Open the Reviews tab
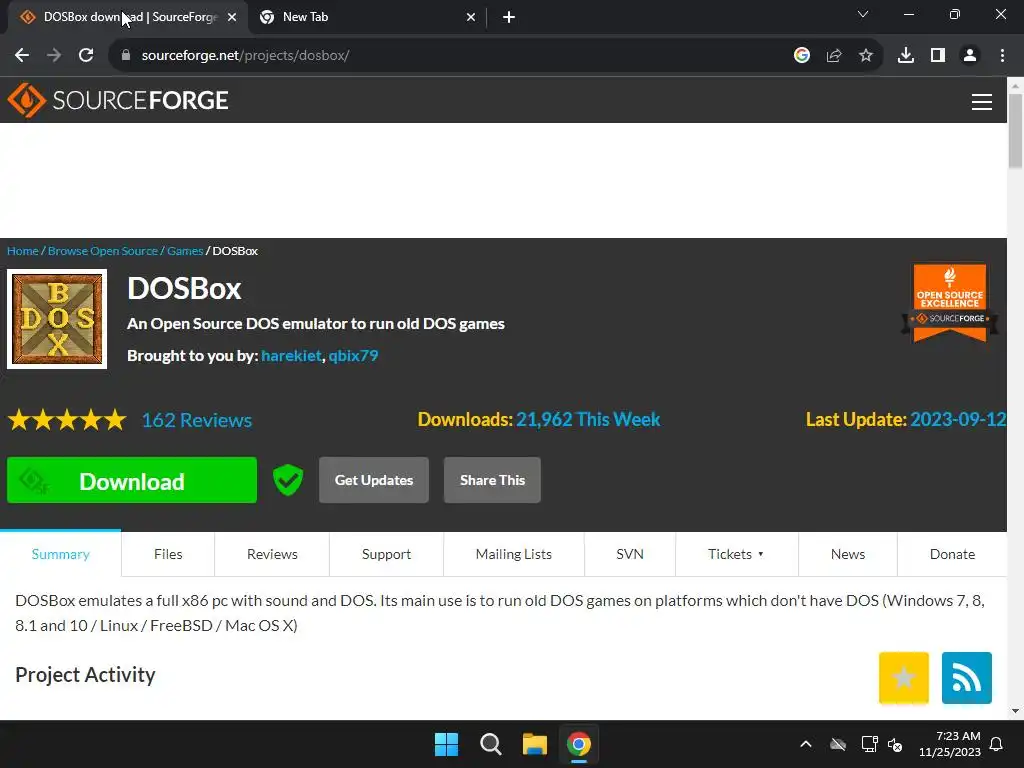Screen dimensions: 1024x768 272,554
